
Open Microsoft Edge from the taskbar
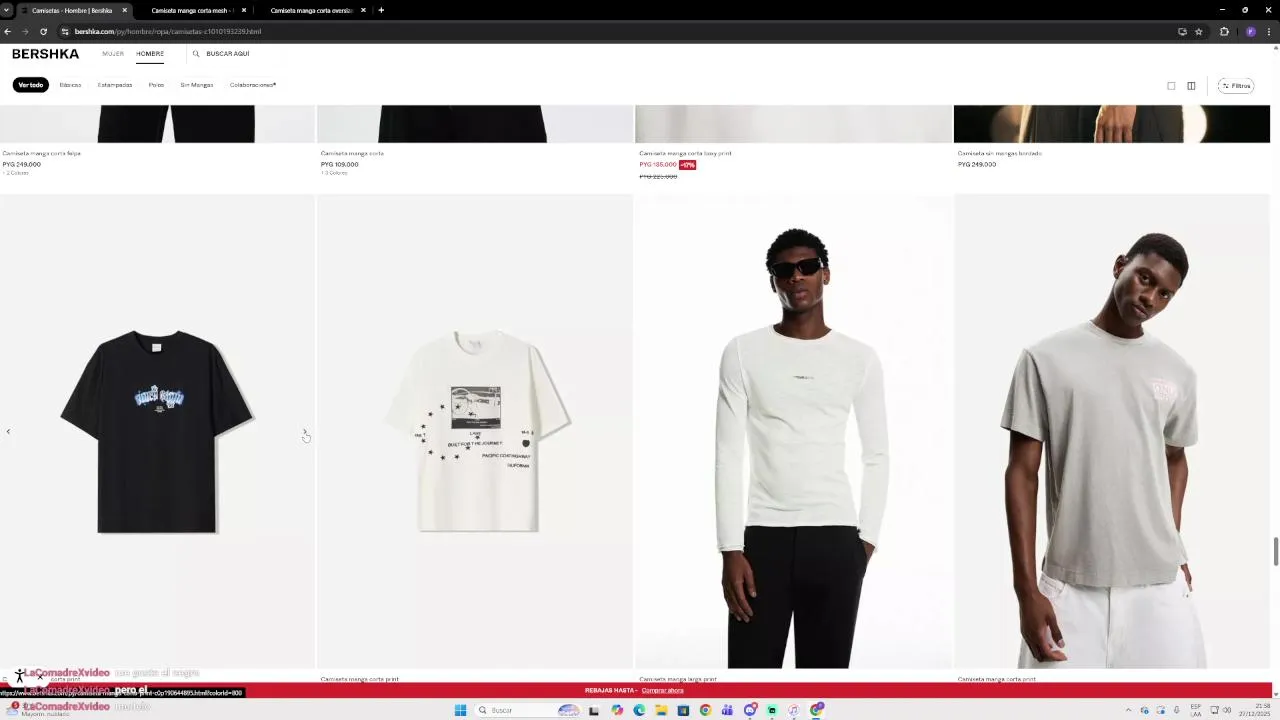point(639,710)
